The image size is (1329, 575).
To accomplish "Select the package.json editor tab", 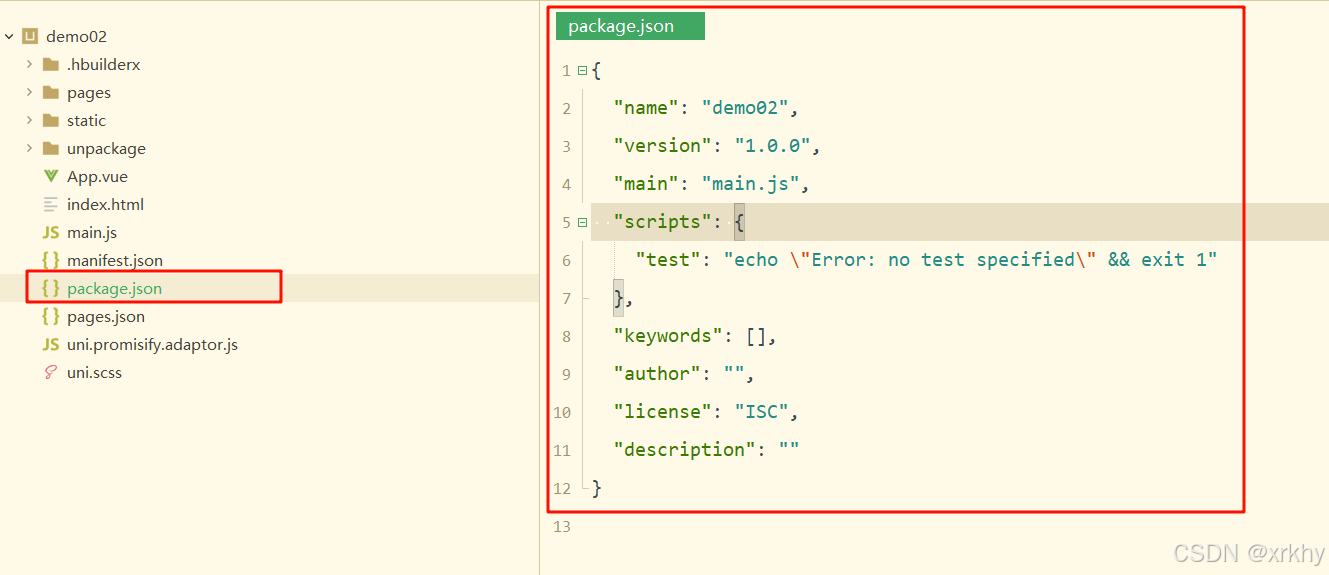I will 630,27.
